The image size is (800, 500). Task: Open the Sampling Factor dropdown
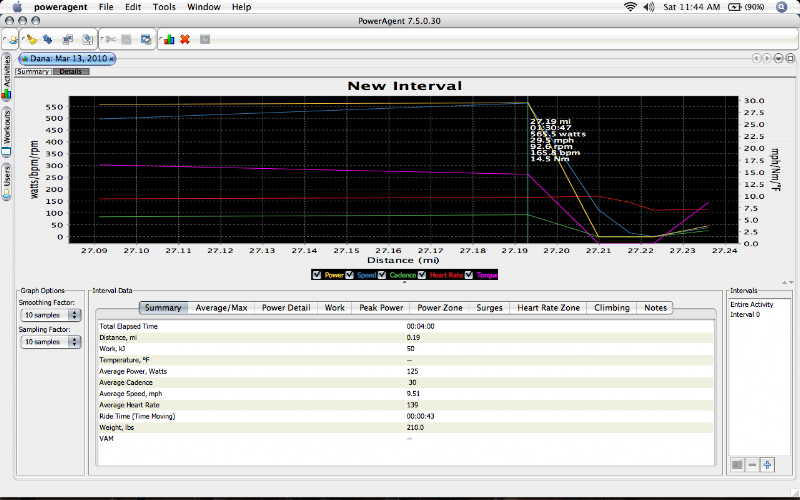tap(50, 342)
